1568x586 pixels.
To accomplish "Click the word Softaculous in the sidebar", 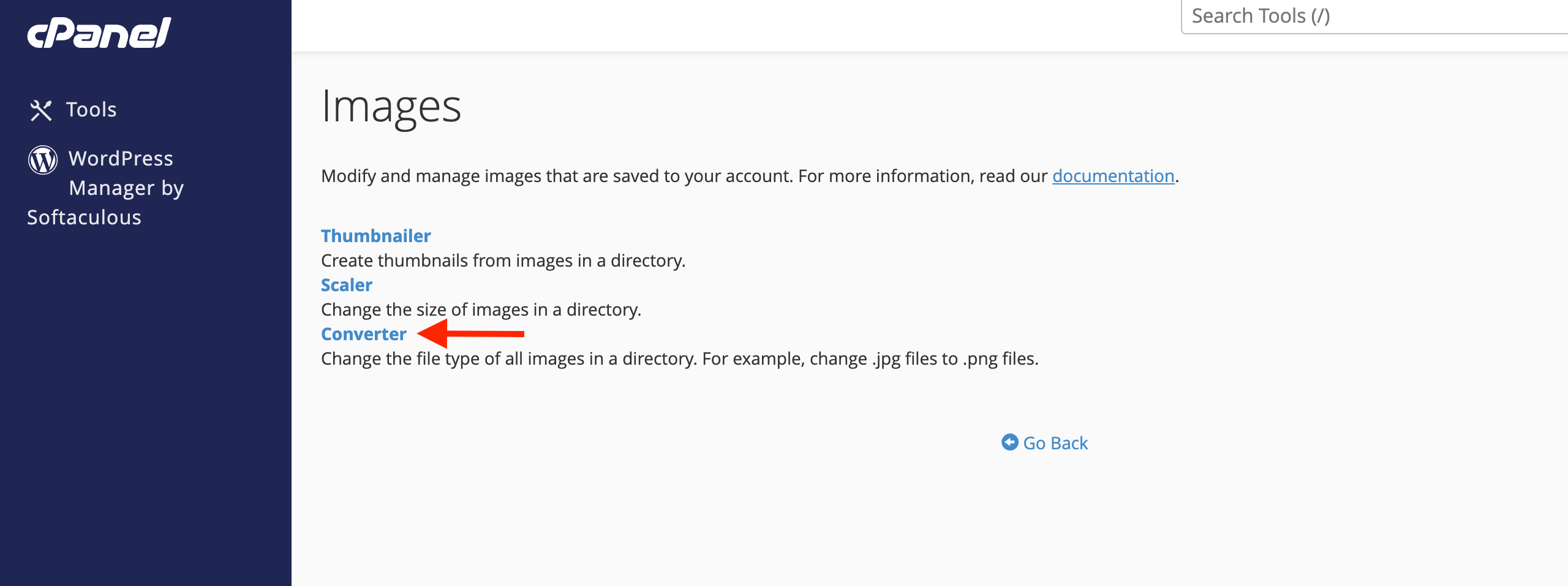I will click(x=84, y=218).
